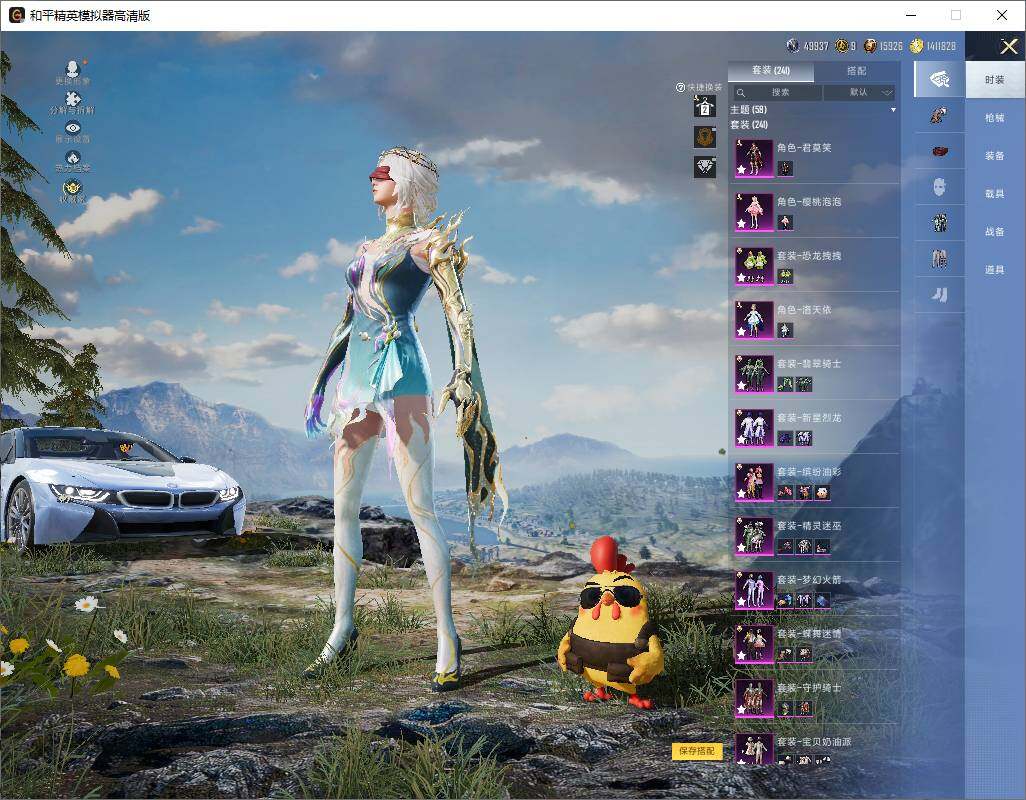Select the 套装-恐龙拽拽 outfit thumbnail
Image resolution: width=1026 pixels, height=800 pixels.
coord(754,266)
